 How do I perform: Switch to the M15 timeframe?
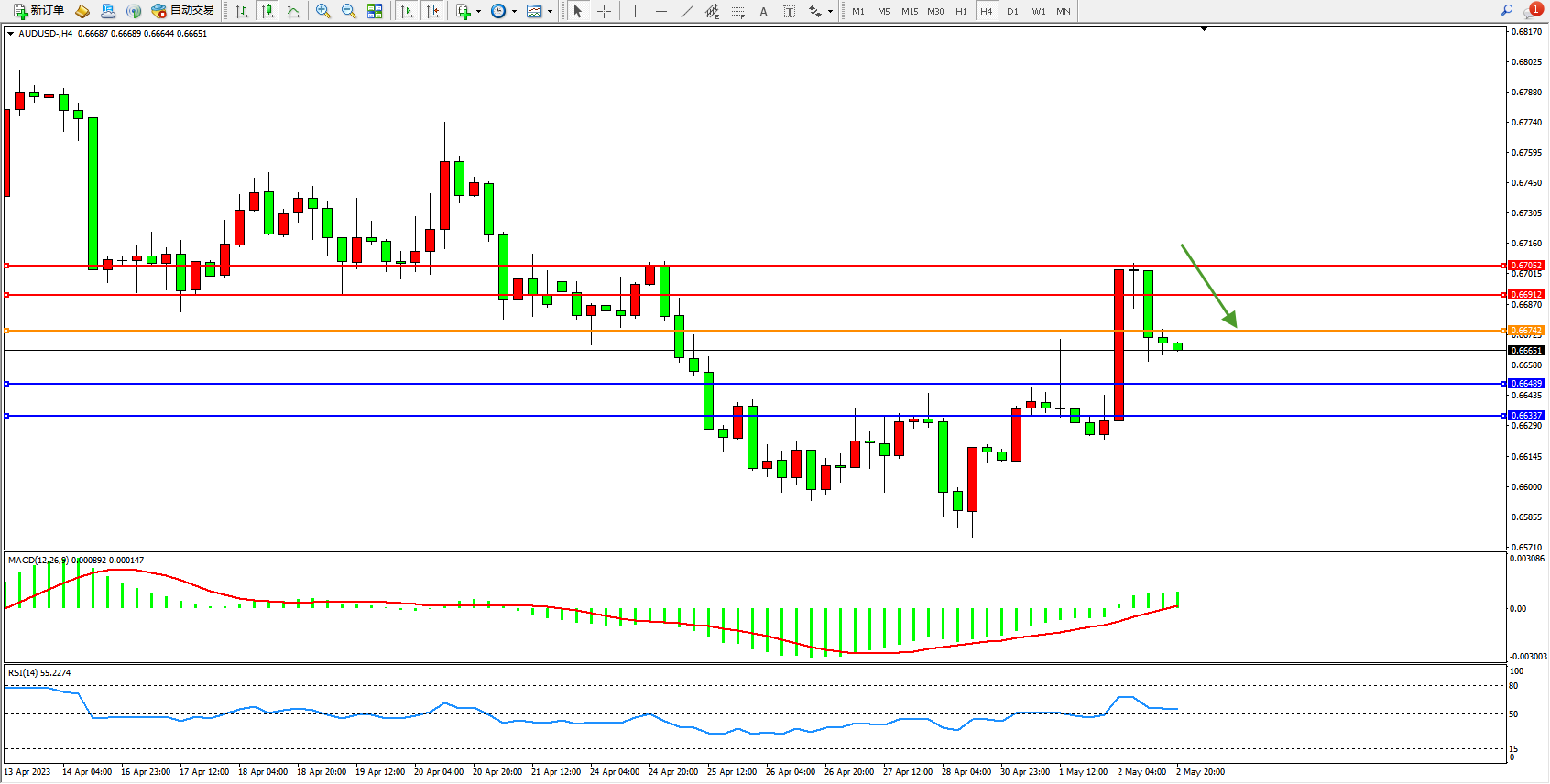point(909,11)
